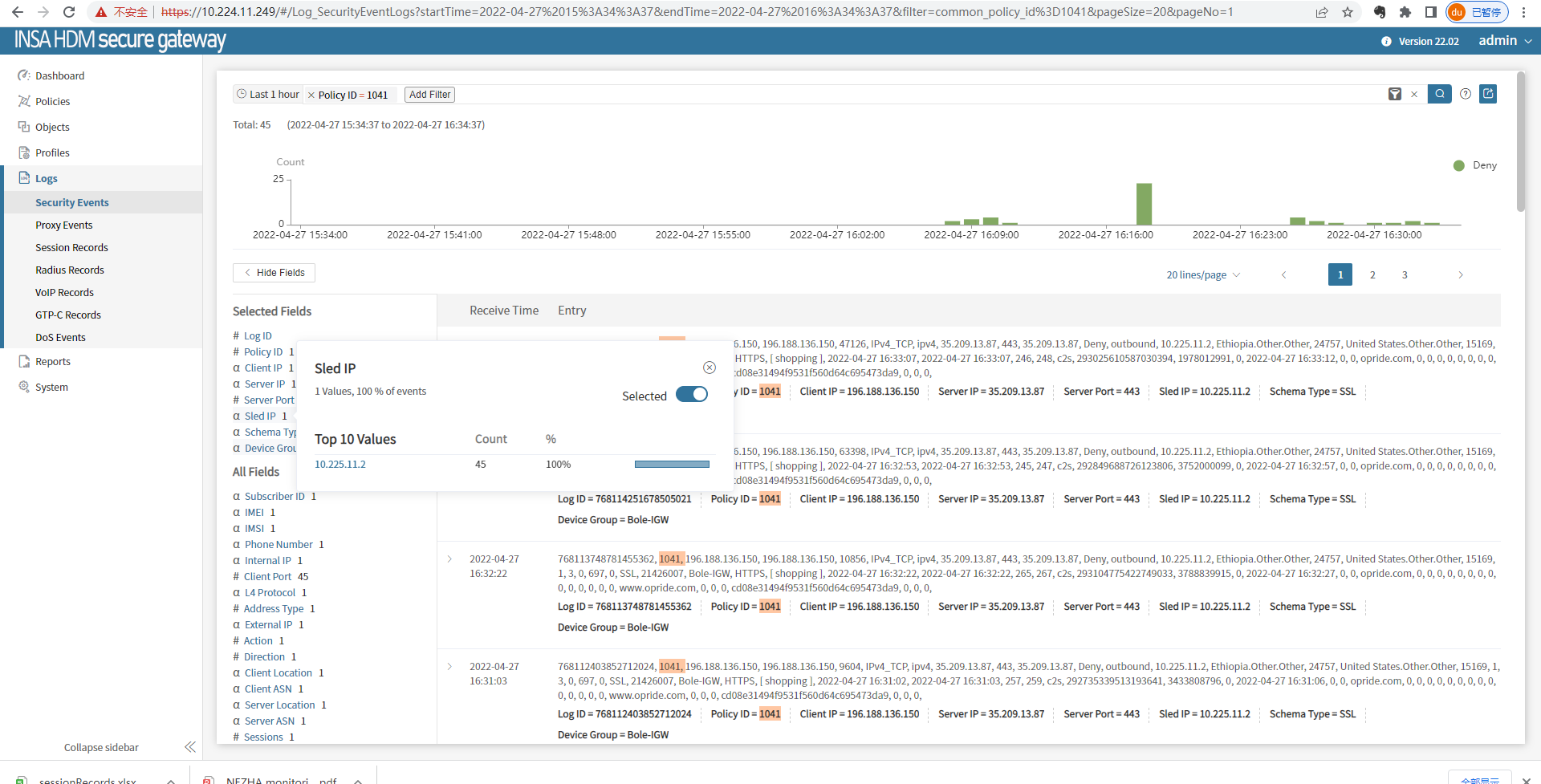The image size is (1541, 784).
Task: Click the Add Filter button
Action: [429, 95]
